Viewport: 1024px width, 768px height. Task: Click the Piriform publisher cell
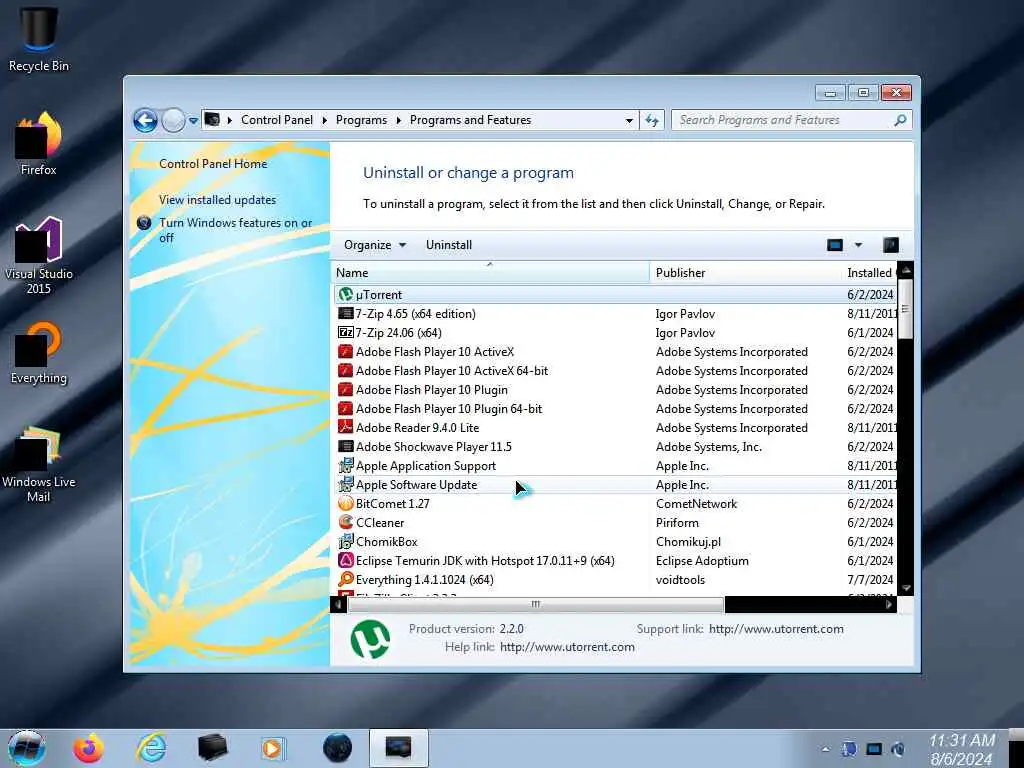point(677,522)
